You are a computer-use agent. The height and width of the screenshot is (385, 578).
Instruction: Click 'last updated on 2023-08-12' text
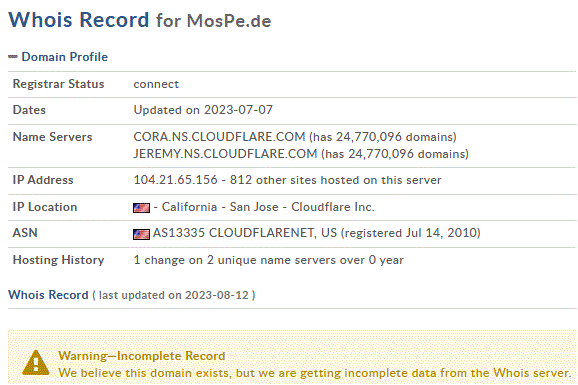tap(174, 295)
